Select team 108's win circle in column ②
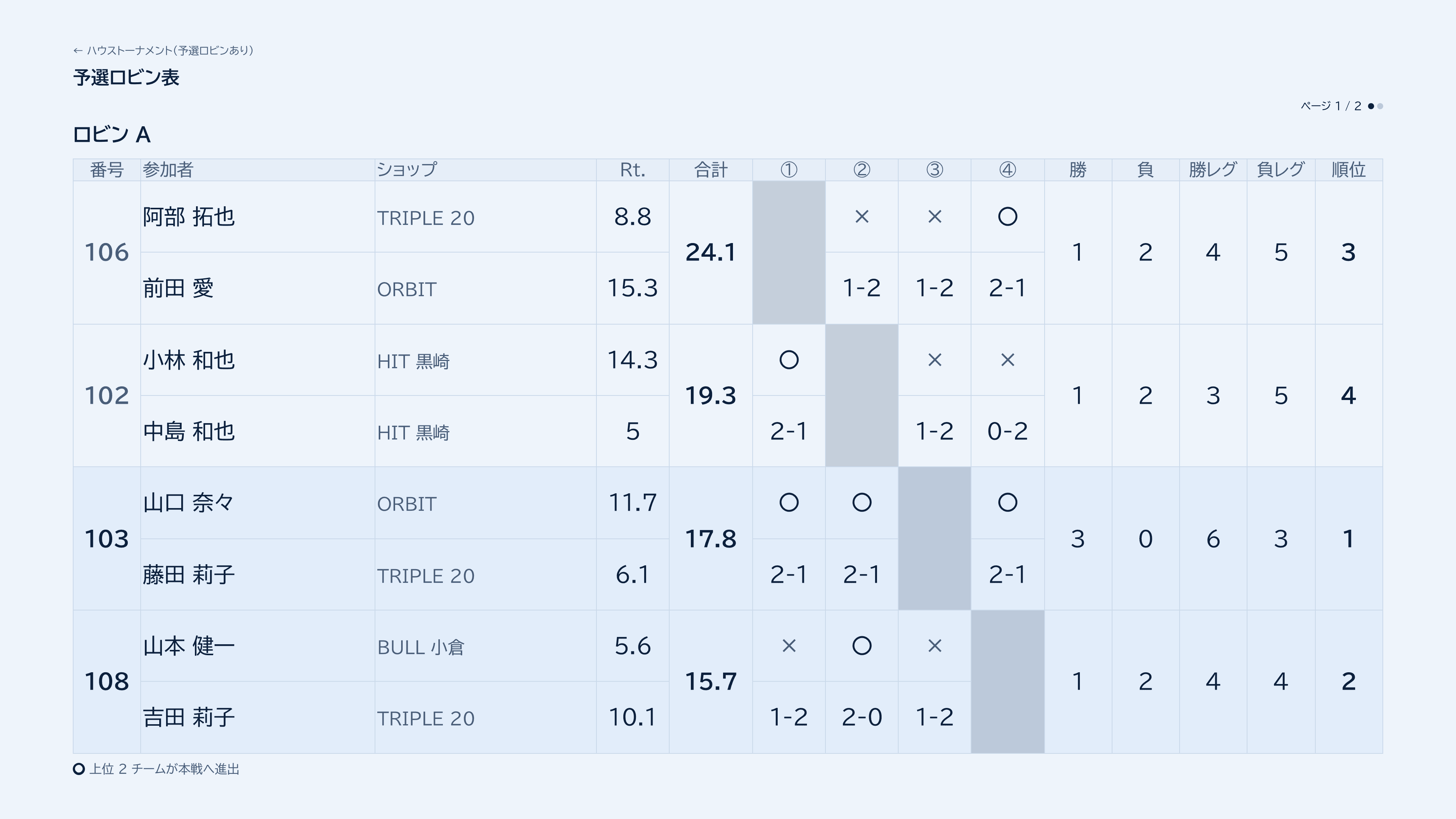This screenshot has height=819, width=1456. (x=861, y=645)
